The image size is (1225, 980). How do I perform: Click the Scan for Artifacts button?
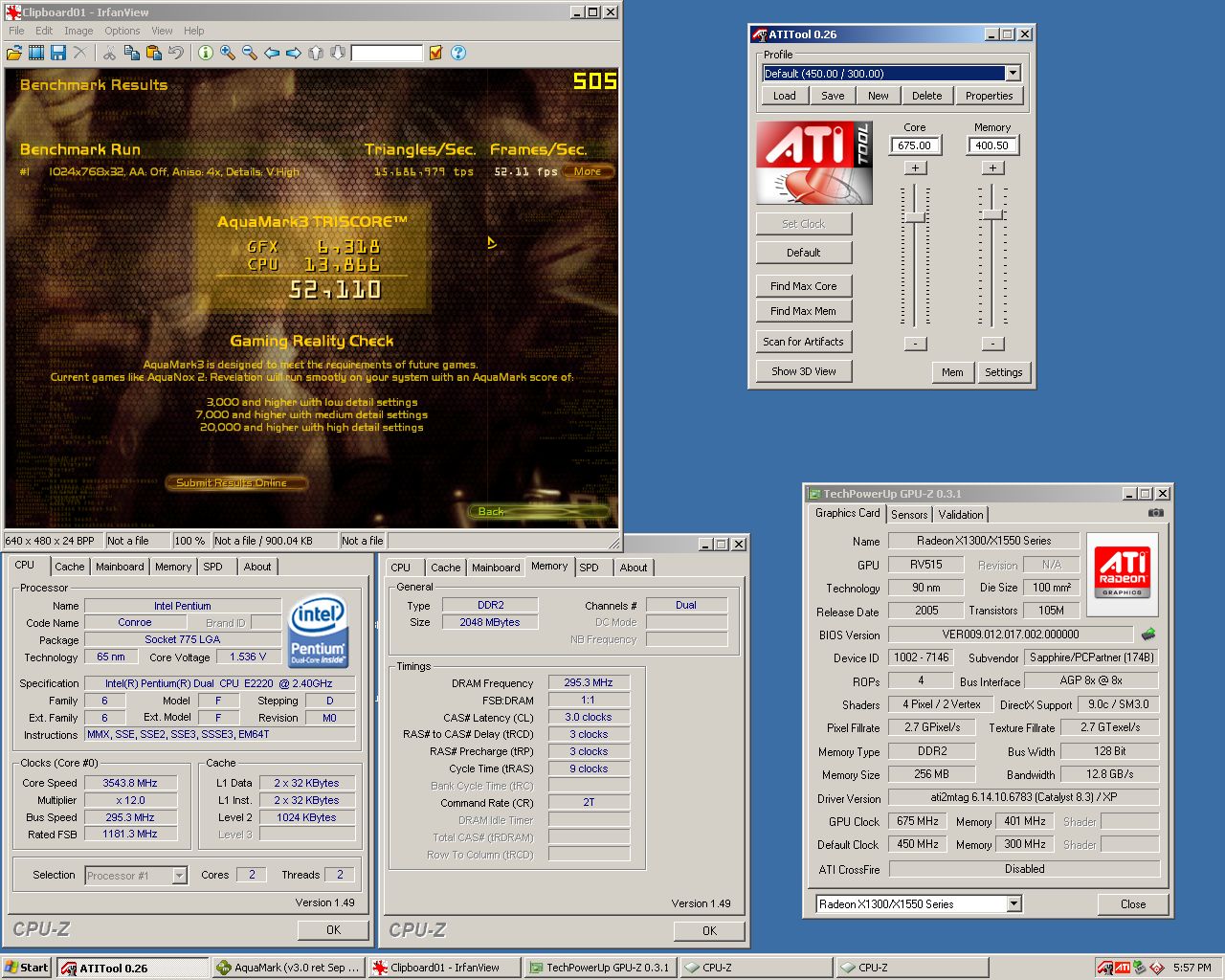(x=804, y=341)
